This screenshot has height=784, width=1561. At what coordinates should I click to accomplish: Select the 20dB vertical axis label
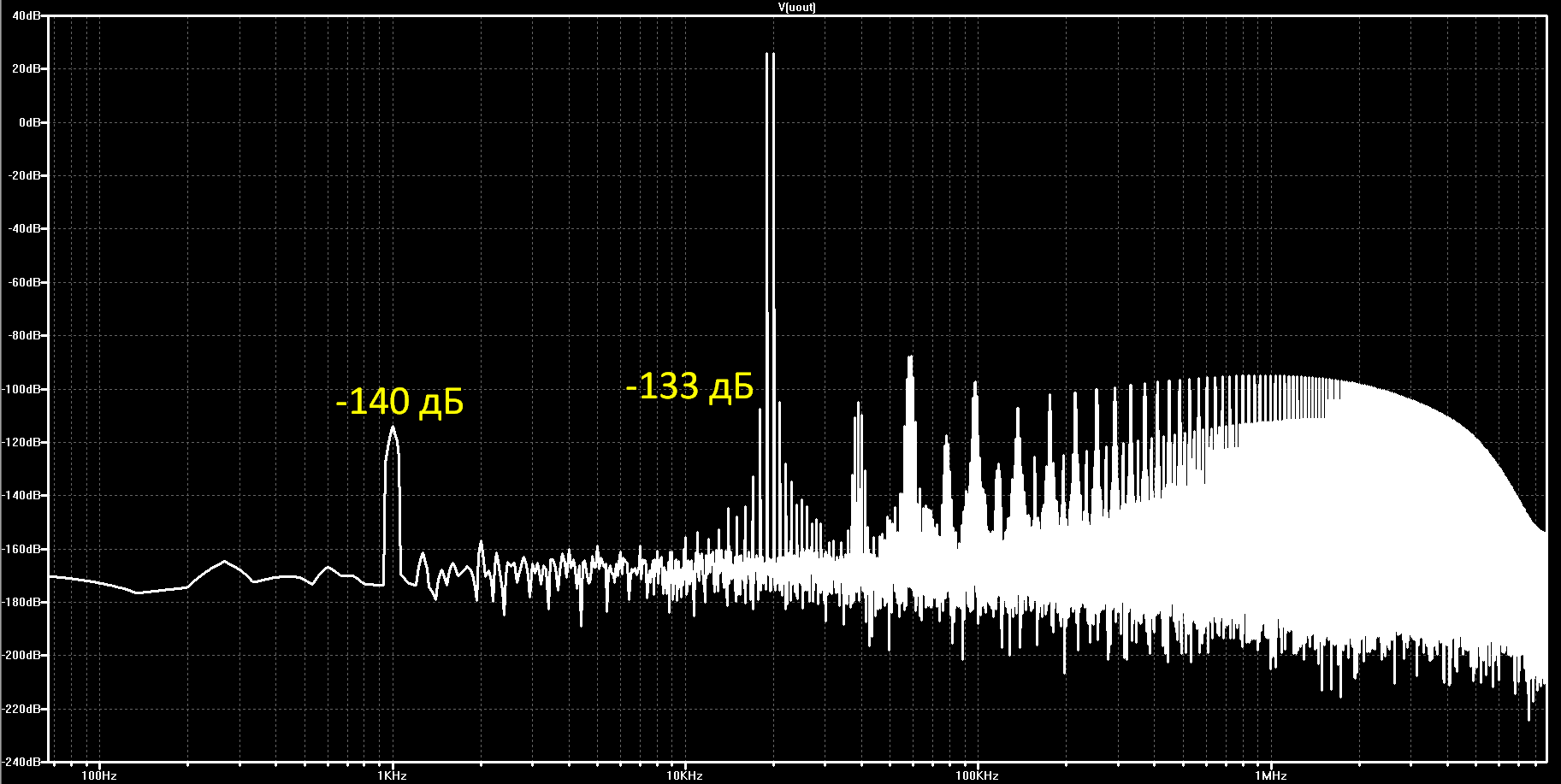click(x=26, y=68)
